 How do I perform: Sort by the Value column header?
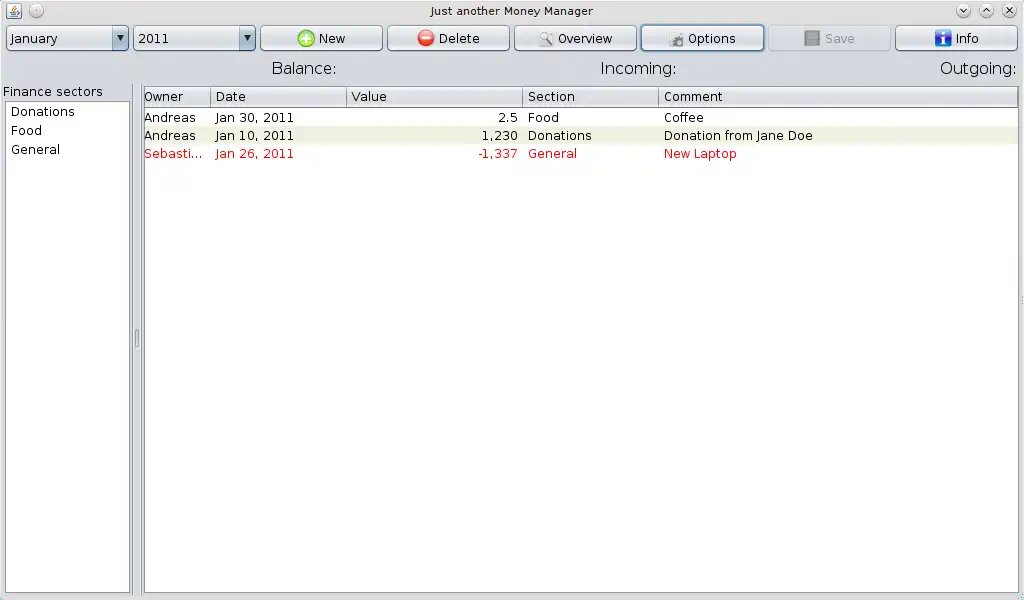pos(434,97)
